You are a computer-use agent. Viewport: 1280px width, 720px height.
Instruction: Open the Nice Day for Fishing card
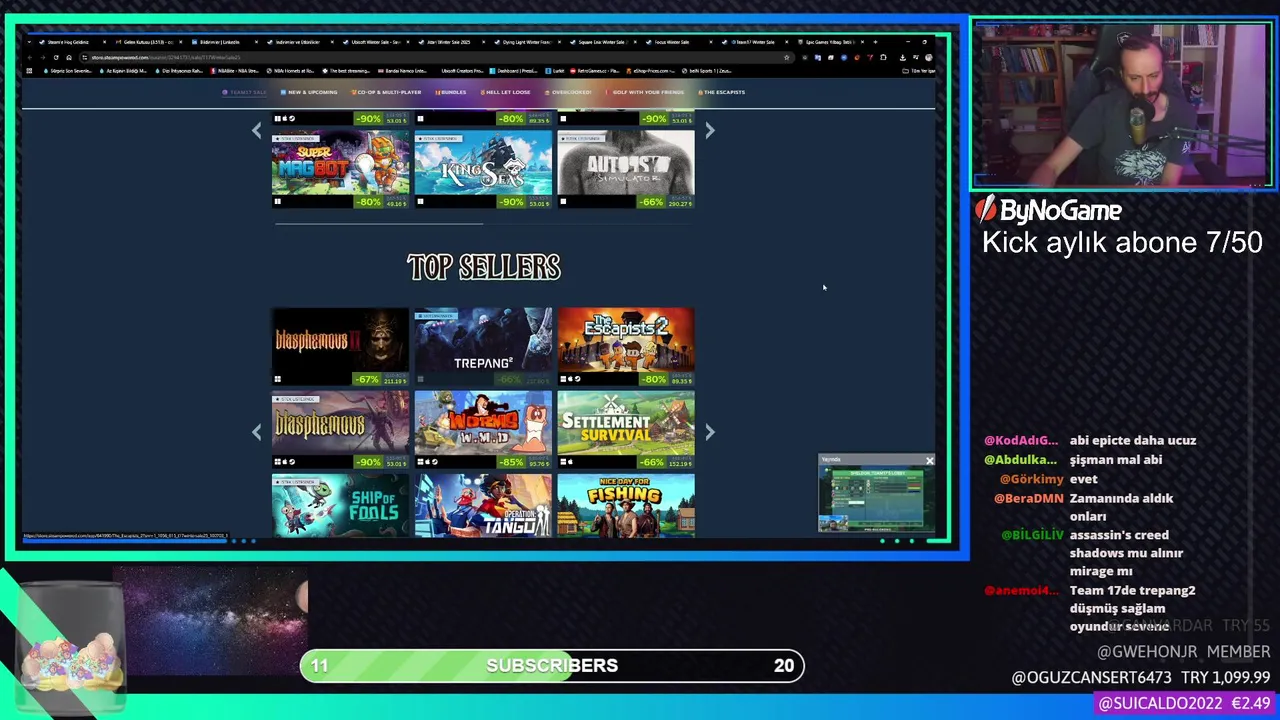tap(626, 505)
